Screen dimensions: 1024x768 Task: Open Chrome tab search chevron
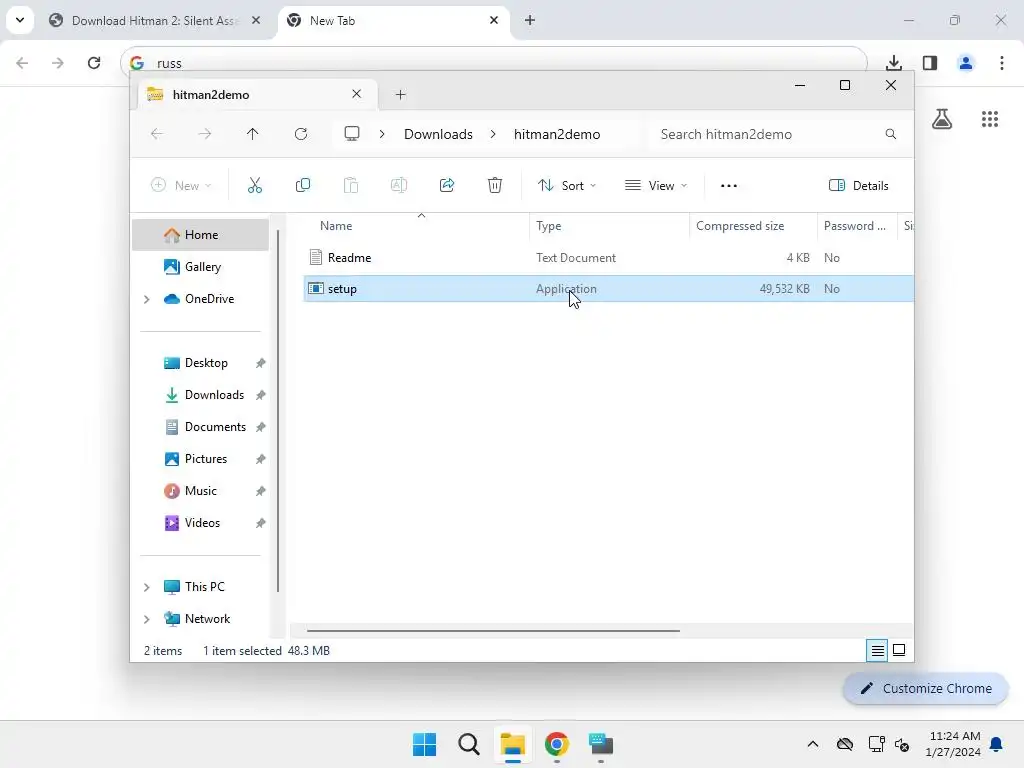20,20
